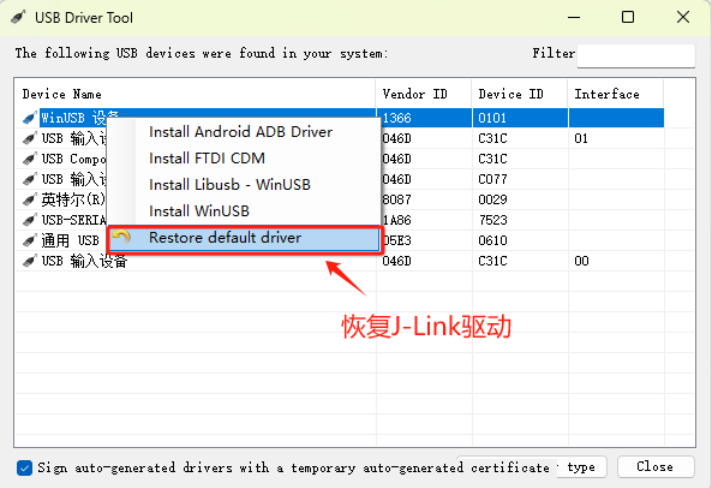
Task: Click the USB plug icon of WinUSB device
Action: click(x=30, y=118)
